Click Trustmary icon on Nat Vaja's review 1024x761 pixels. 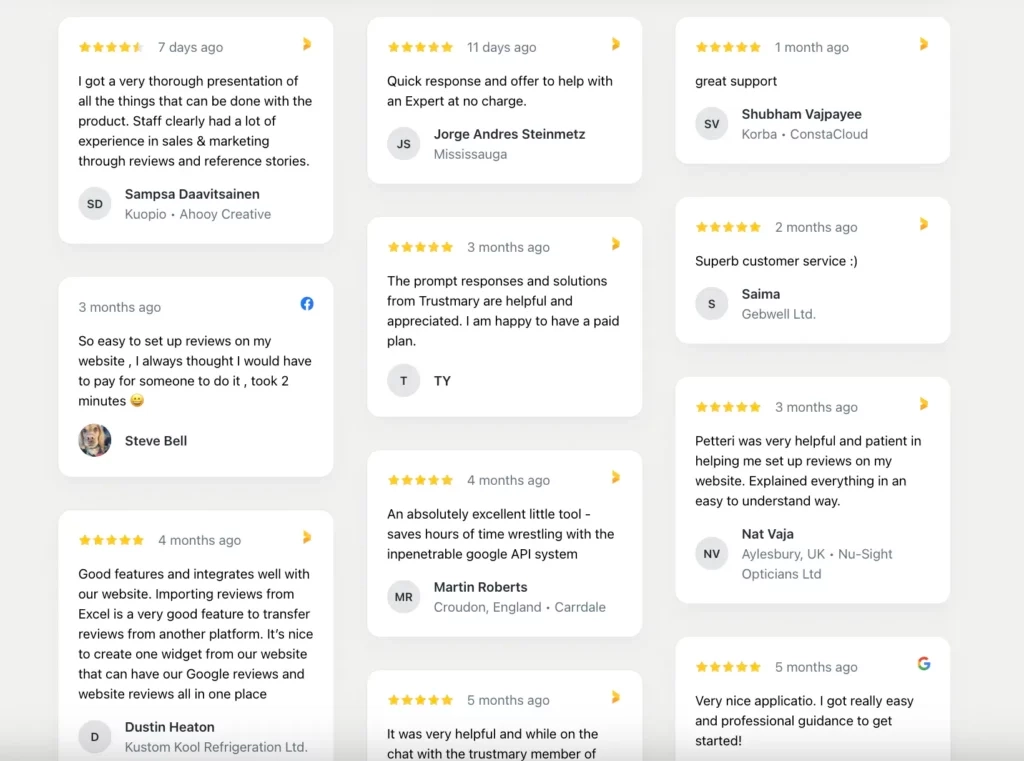[x=923, y=404]
